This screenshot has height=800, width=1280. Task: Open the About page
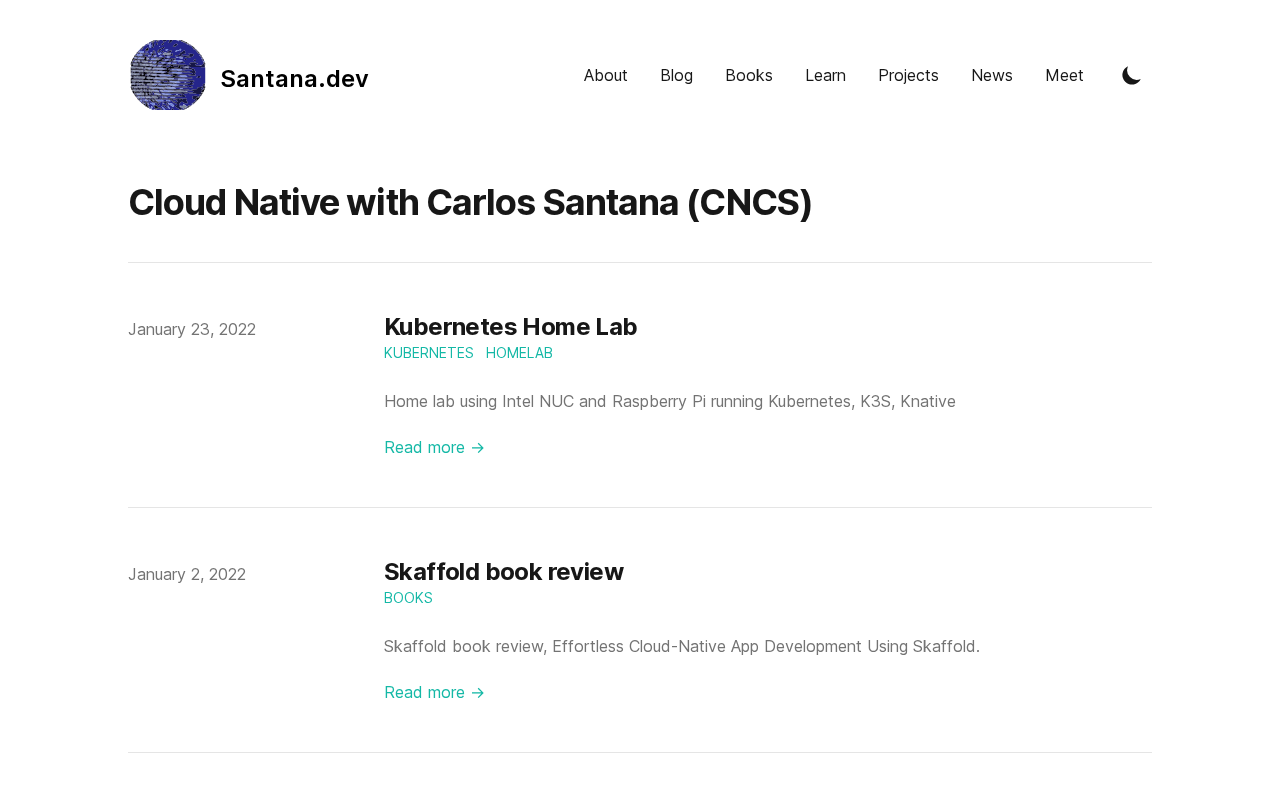click(x=605, y=75)
